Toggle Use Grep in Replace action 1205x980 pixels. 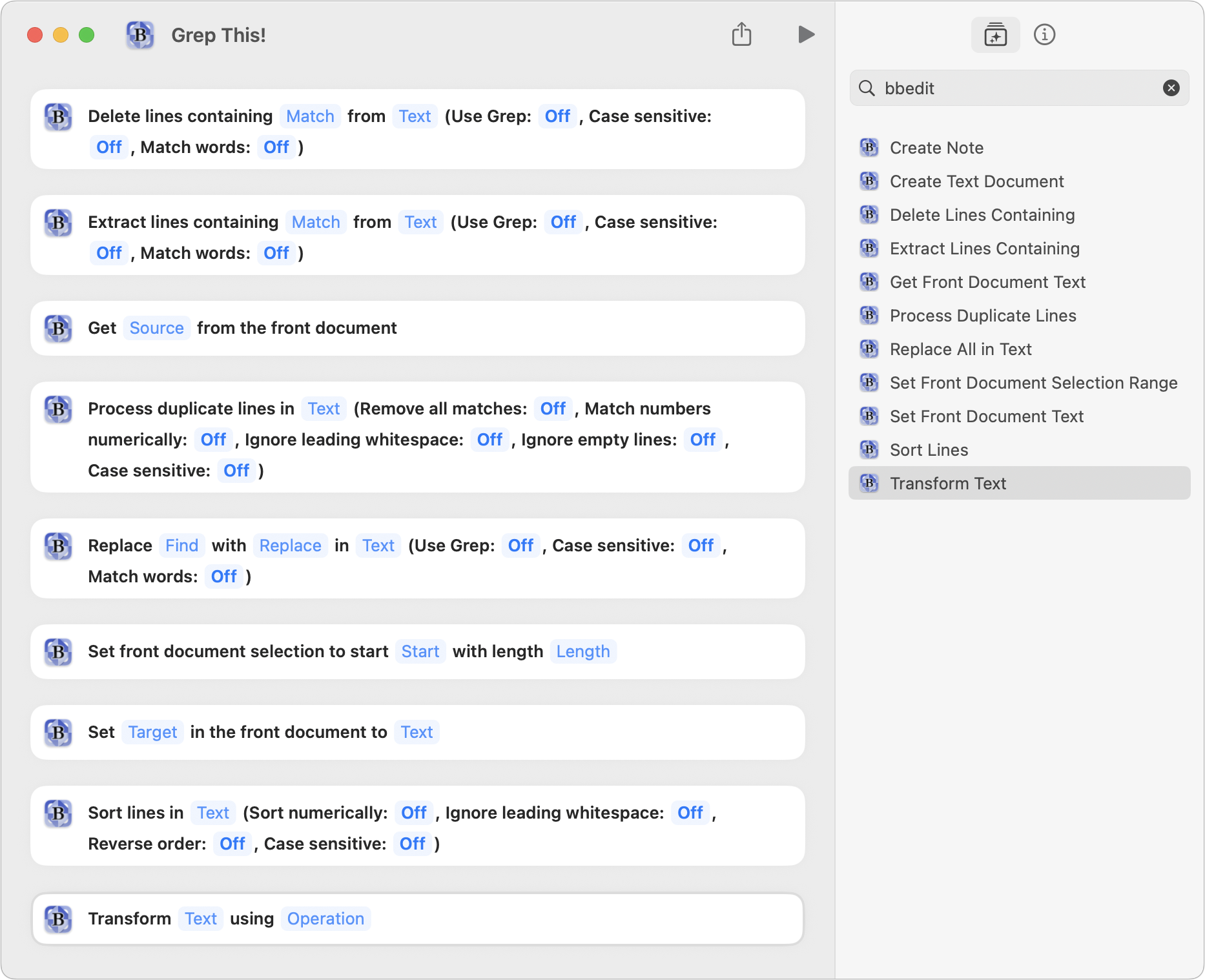(520, 546)
